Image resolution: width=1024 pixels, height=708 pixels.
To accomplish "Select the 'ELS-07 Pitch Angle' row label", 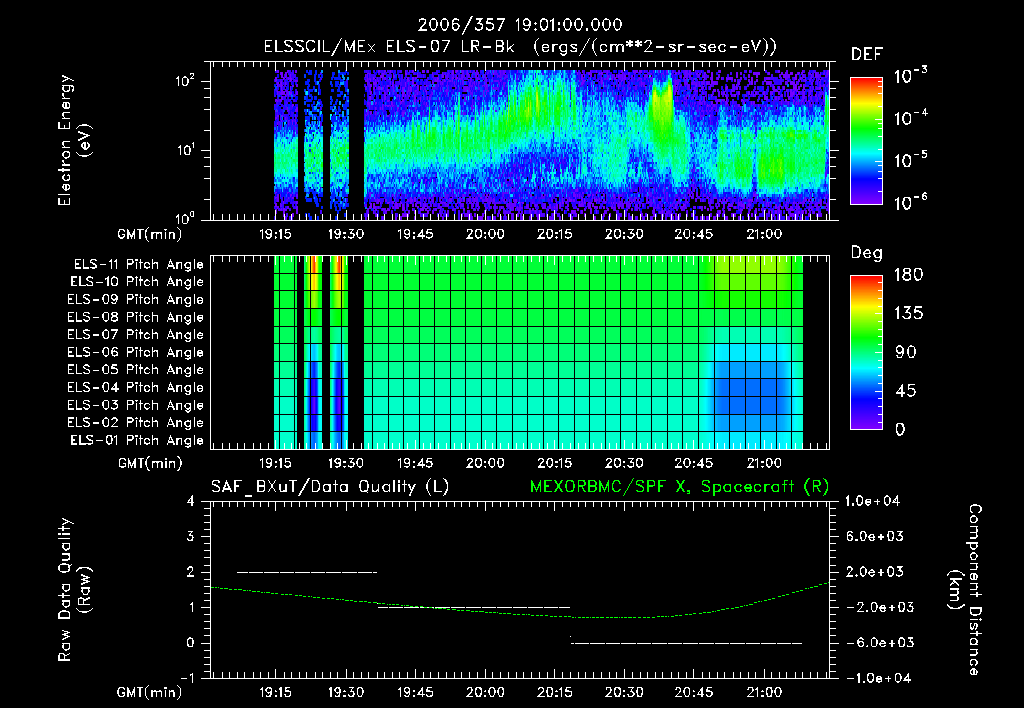I will [135, 334].
